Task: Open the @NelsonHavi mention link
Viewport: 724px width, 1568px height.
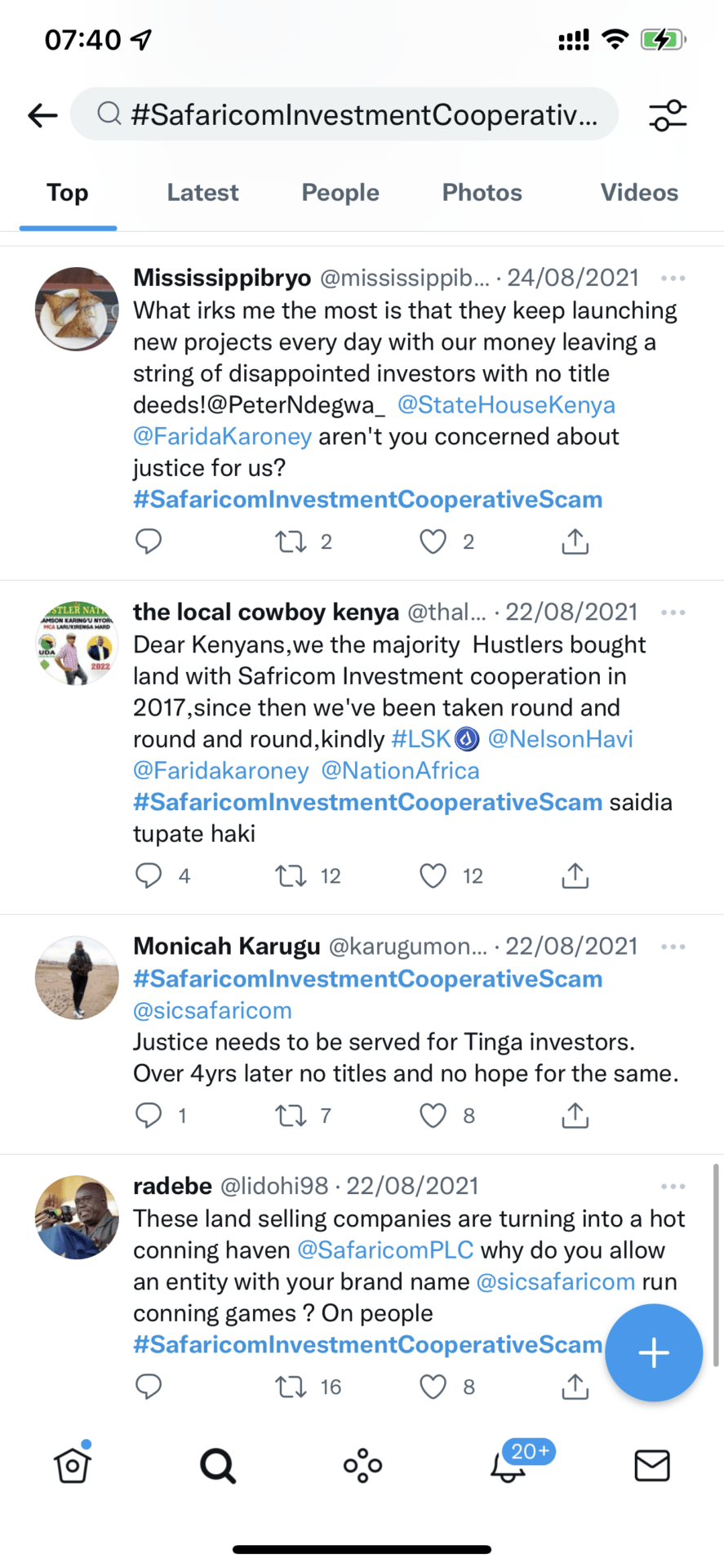Action: click(x=560, y=739)
